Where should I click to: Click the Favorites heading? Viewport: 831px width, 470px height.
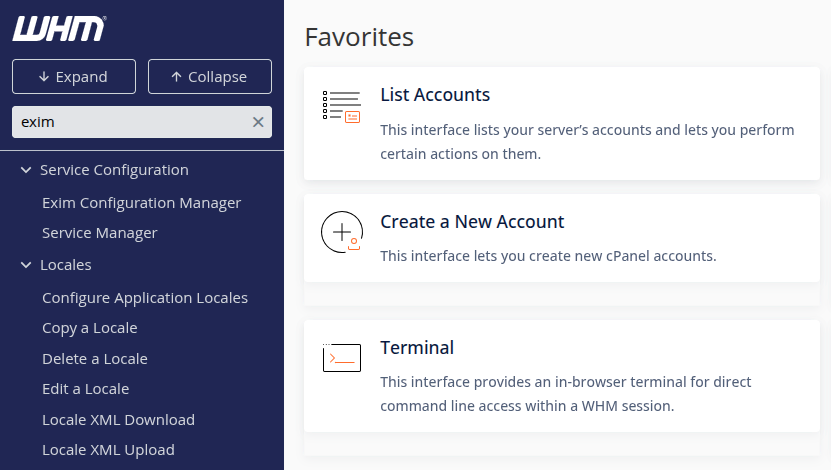click(359, 37)
